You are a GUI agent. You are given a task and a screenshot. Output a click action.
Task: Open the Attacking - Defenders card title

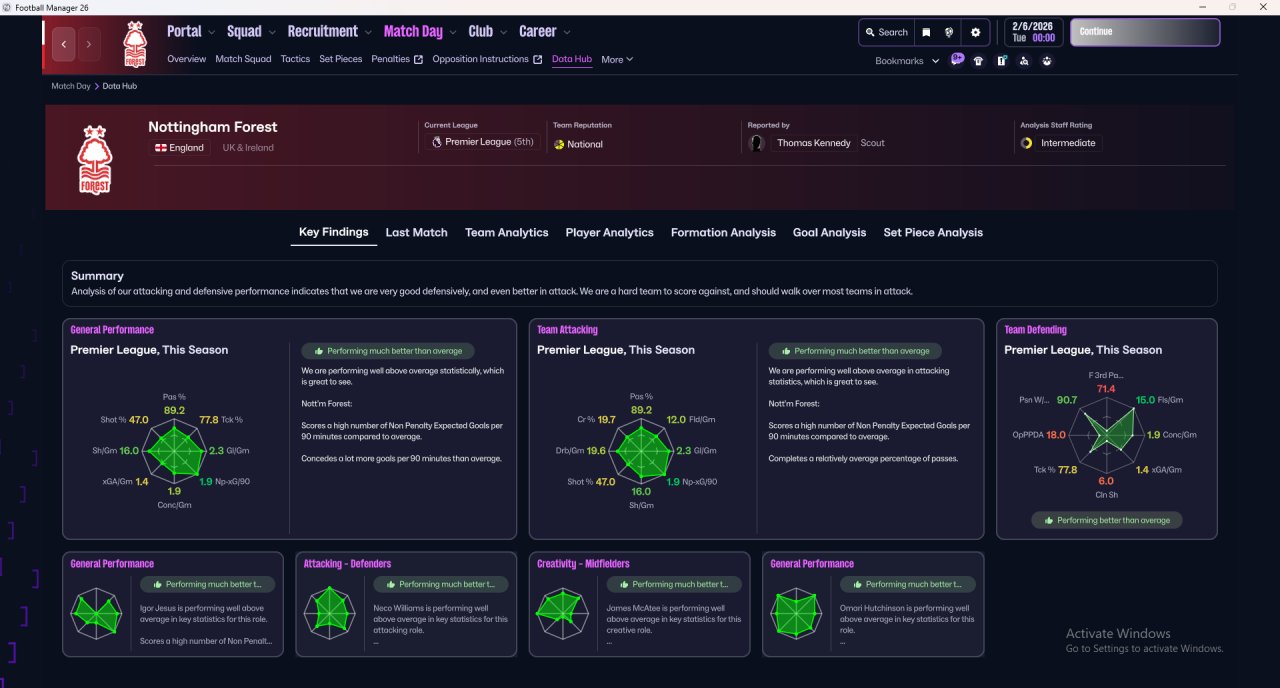348,564
